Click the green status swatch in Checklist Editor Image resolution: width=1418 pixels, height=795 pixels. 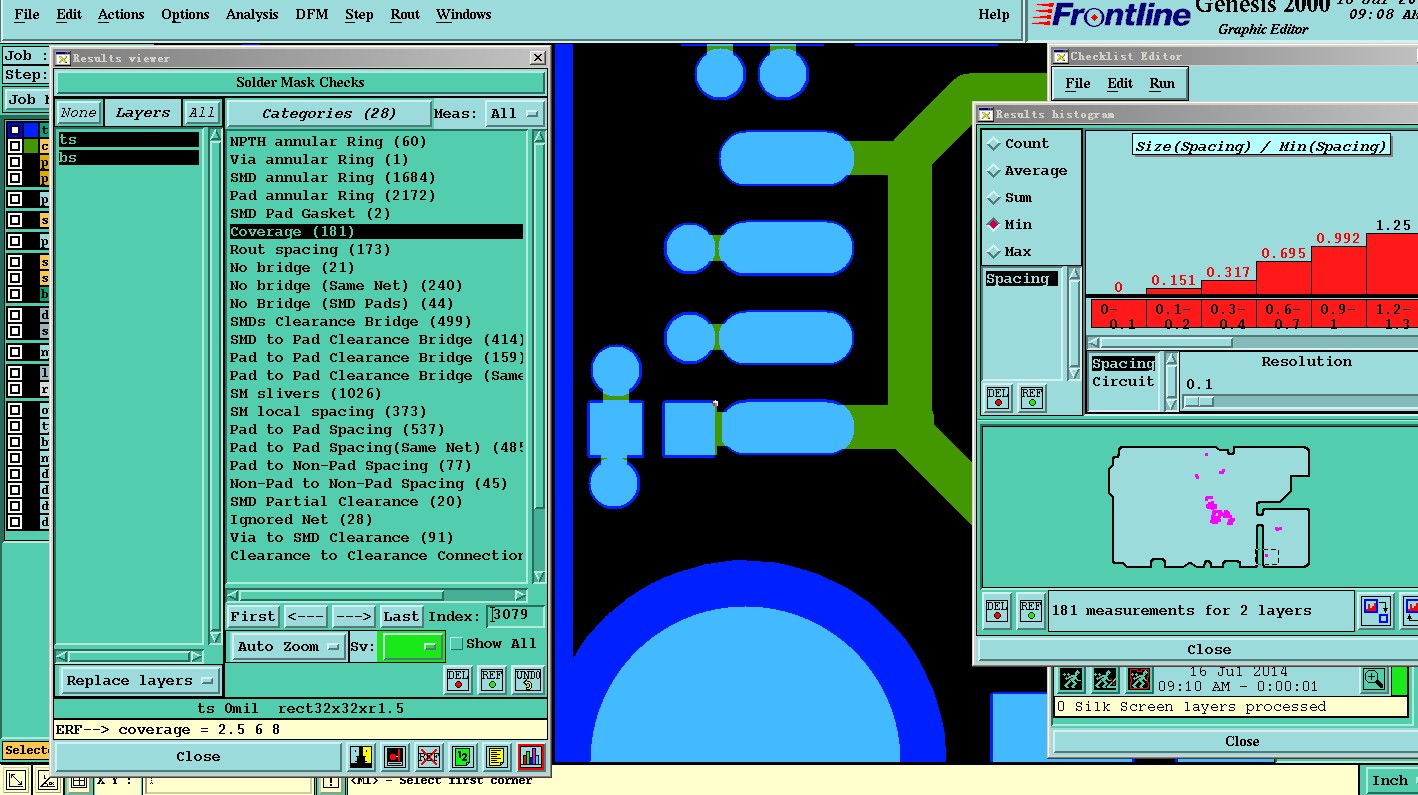(x=1399, y=680)
